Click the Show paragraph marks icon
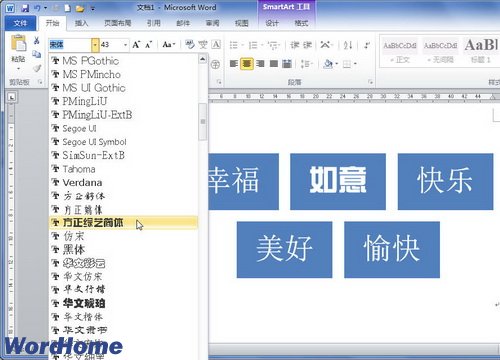This screenshot has height=360, width=500. tap(367, 45)
